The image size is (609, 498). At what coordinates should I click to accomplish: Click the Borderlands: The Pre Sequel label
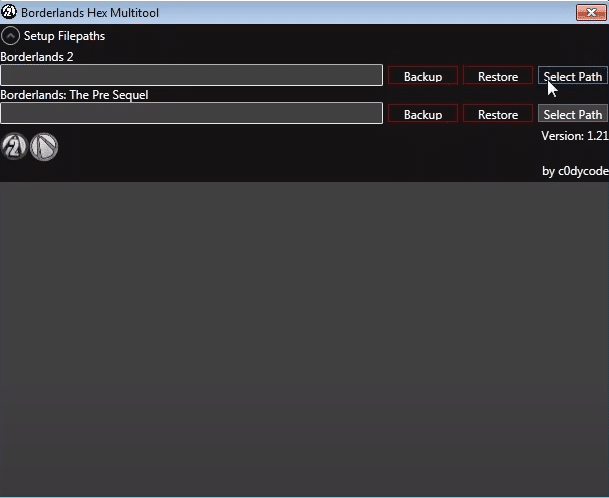[74, 95]
